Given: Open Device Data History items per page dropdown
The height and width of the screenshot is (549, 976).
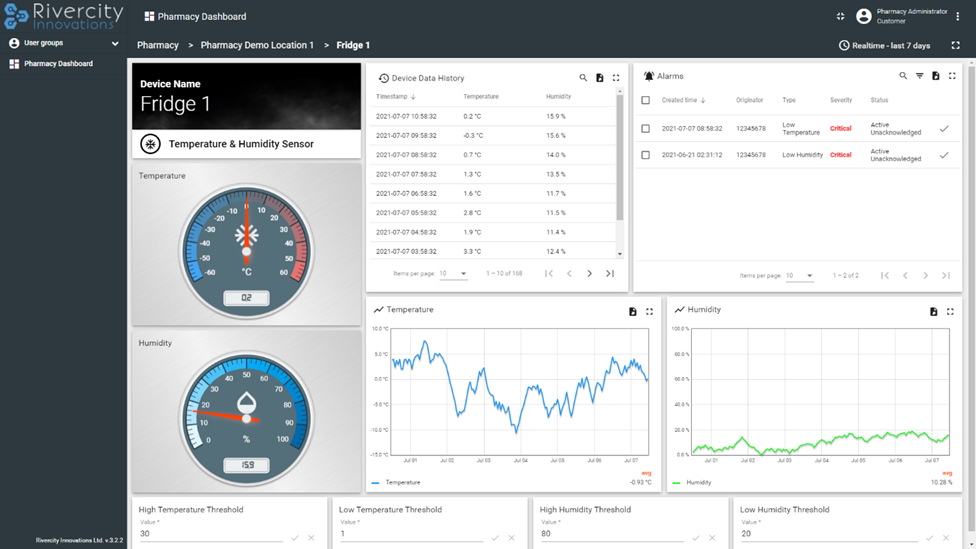Looking at the screenshot, I should (x=454, y=274).
